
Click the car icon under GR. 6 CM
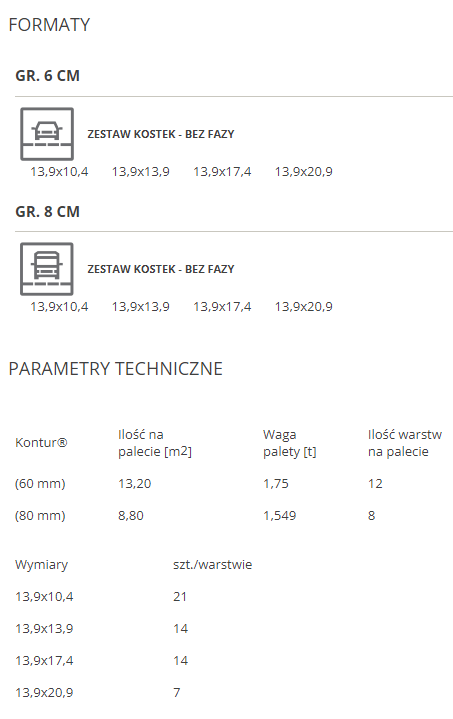pos(47,134)
